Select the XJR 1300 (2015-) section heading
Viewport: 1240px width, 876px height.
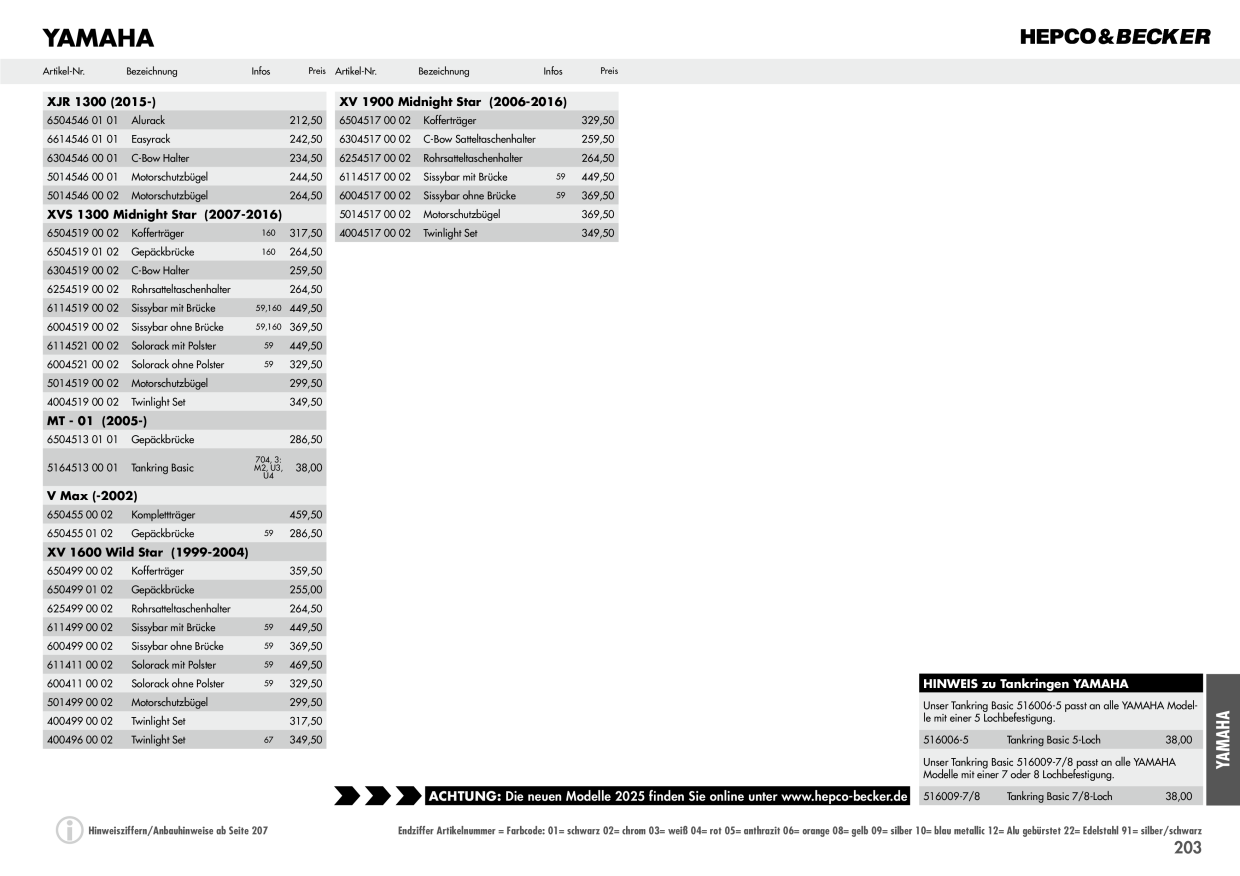[x=101, y=101]
